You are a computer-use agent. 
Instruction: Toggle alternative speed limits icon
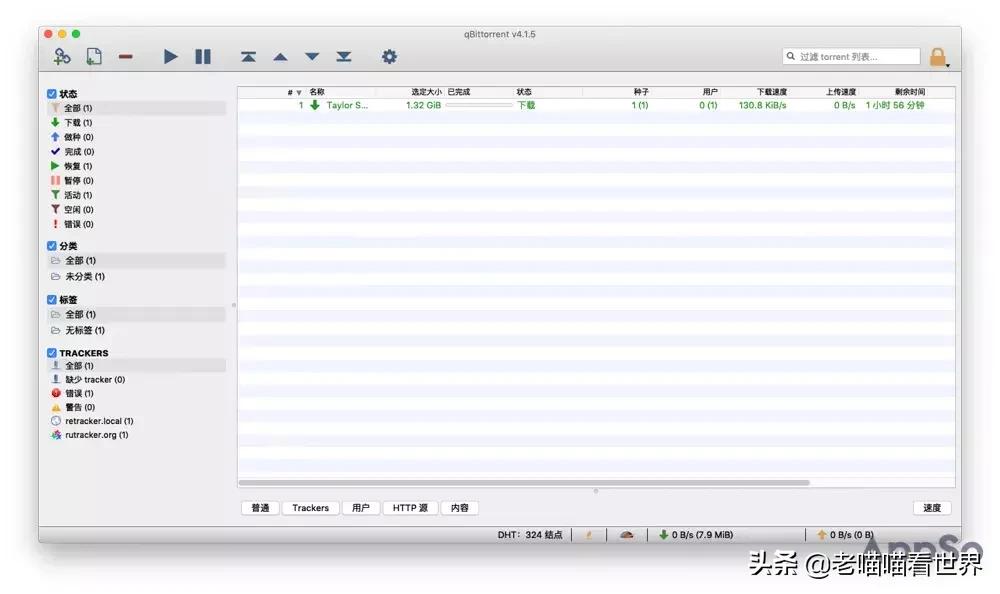[x=627, y=535]
